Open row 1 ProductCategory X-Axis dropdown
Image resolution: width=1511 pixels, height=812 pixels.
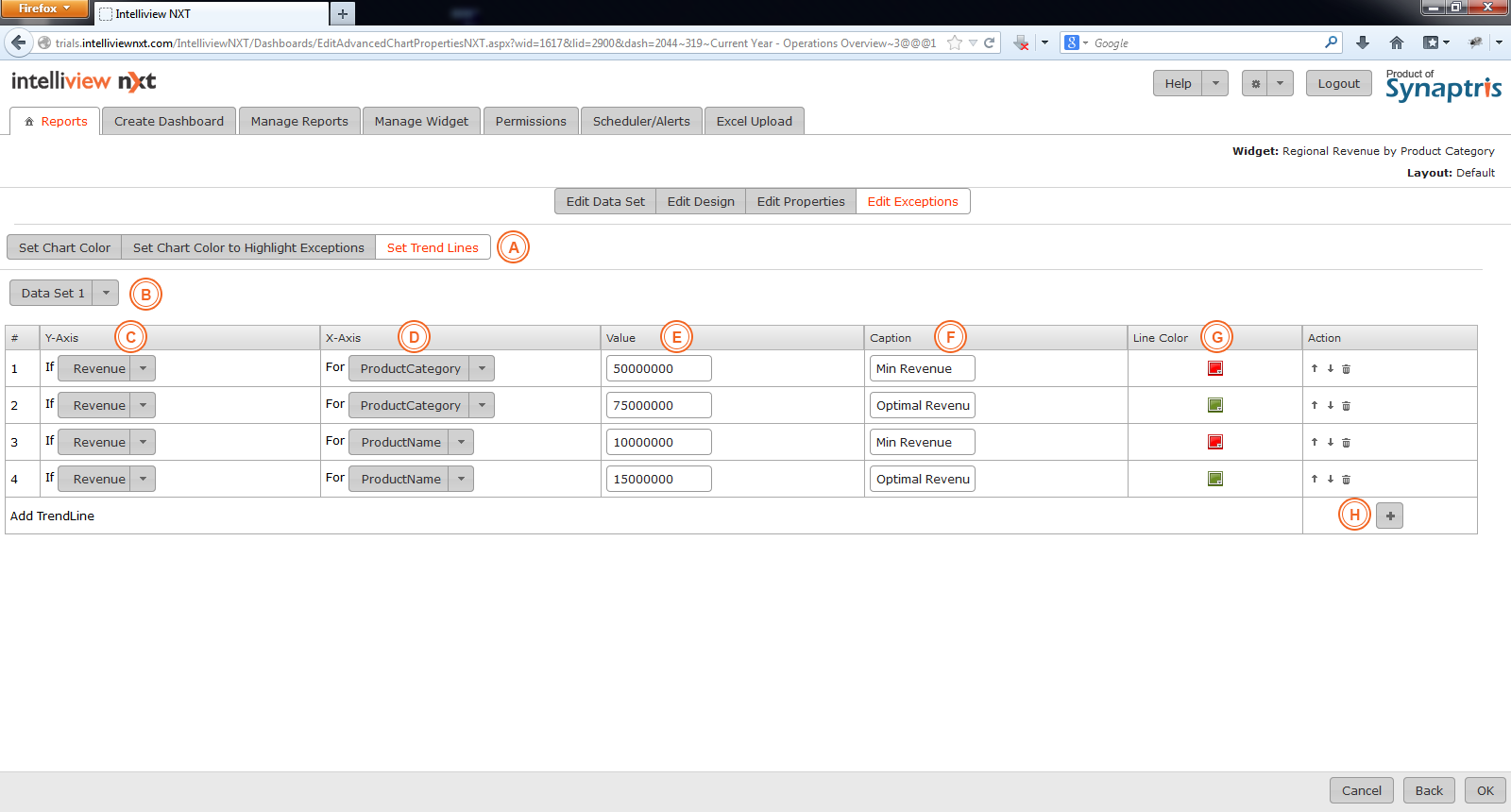[x=482, y=368]
